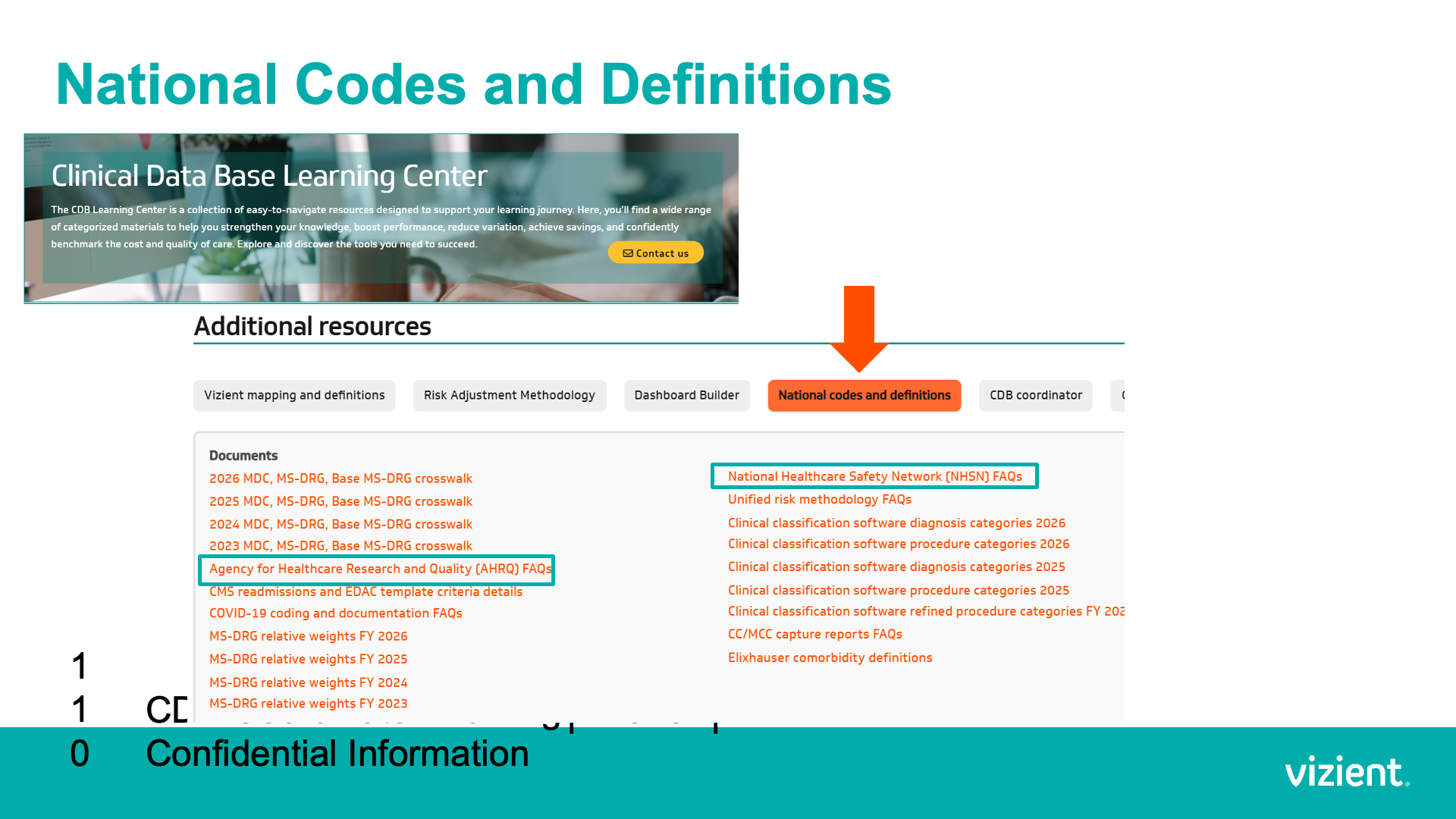Open 2025 MDC, MS-DRG crosswalk link
The width and height of the screenshot is (1456, 819).
pos(340,501)
